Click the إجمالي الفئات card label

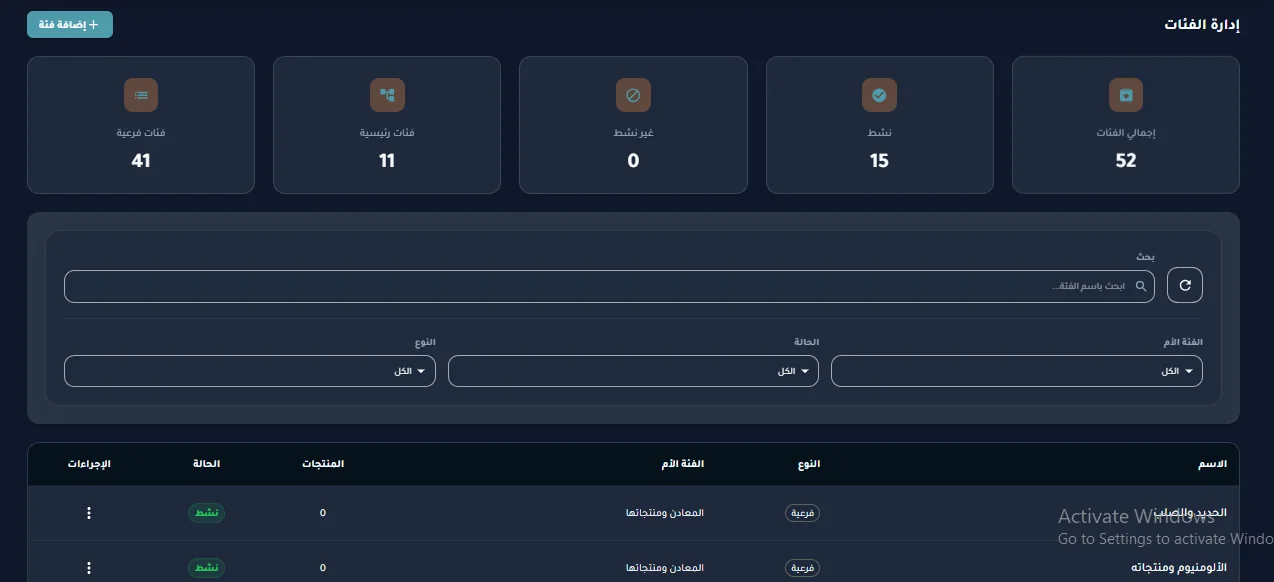[1126, 133]
